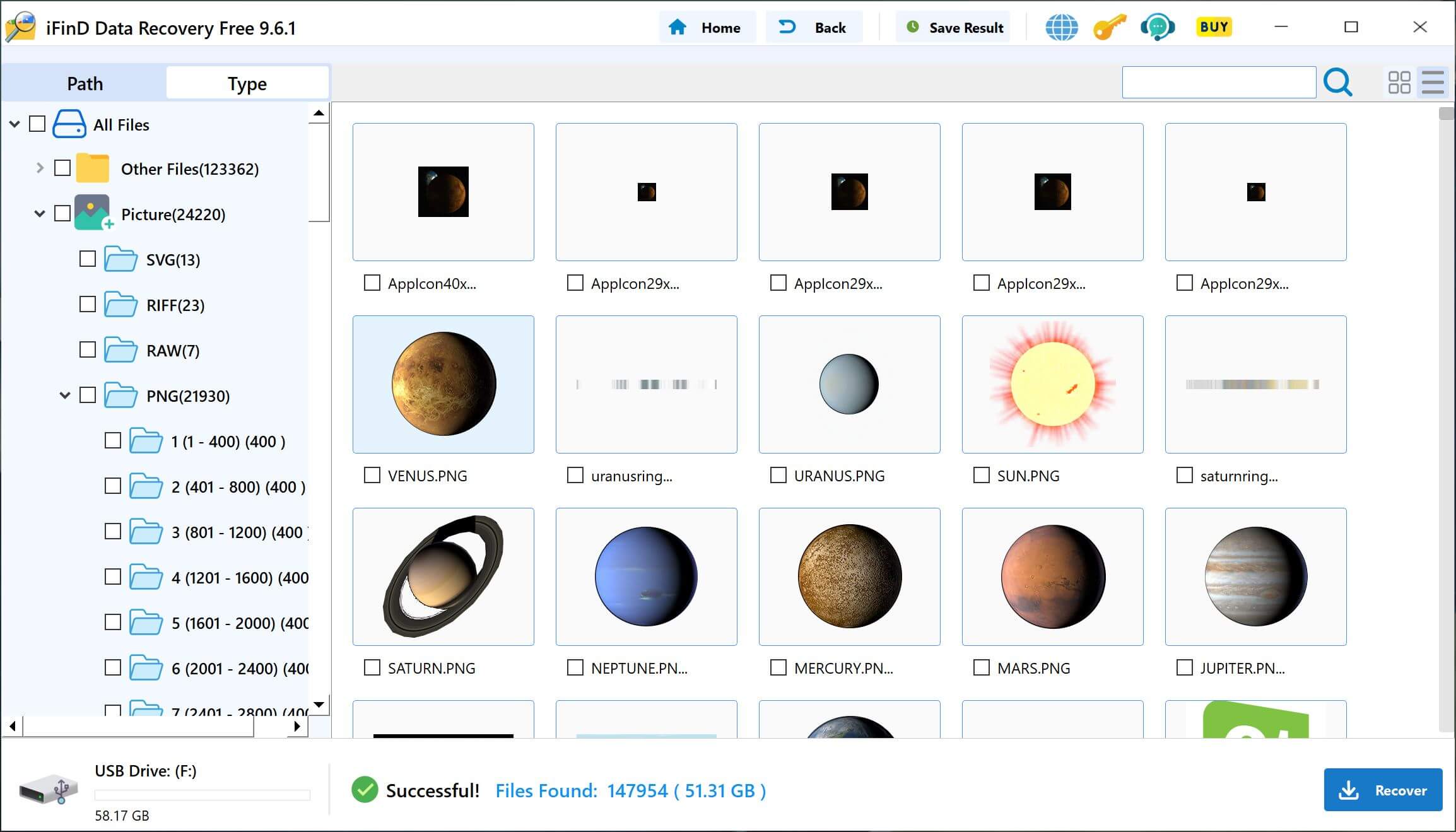Viewport: 1456px width, 832px height.
Task: Select VENUS.PNG file checkbox
Action: (x=372, y=475)
